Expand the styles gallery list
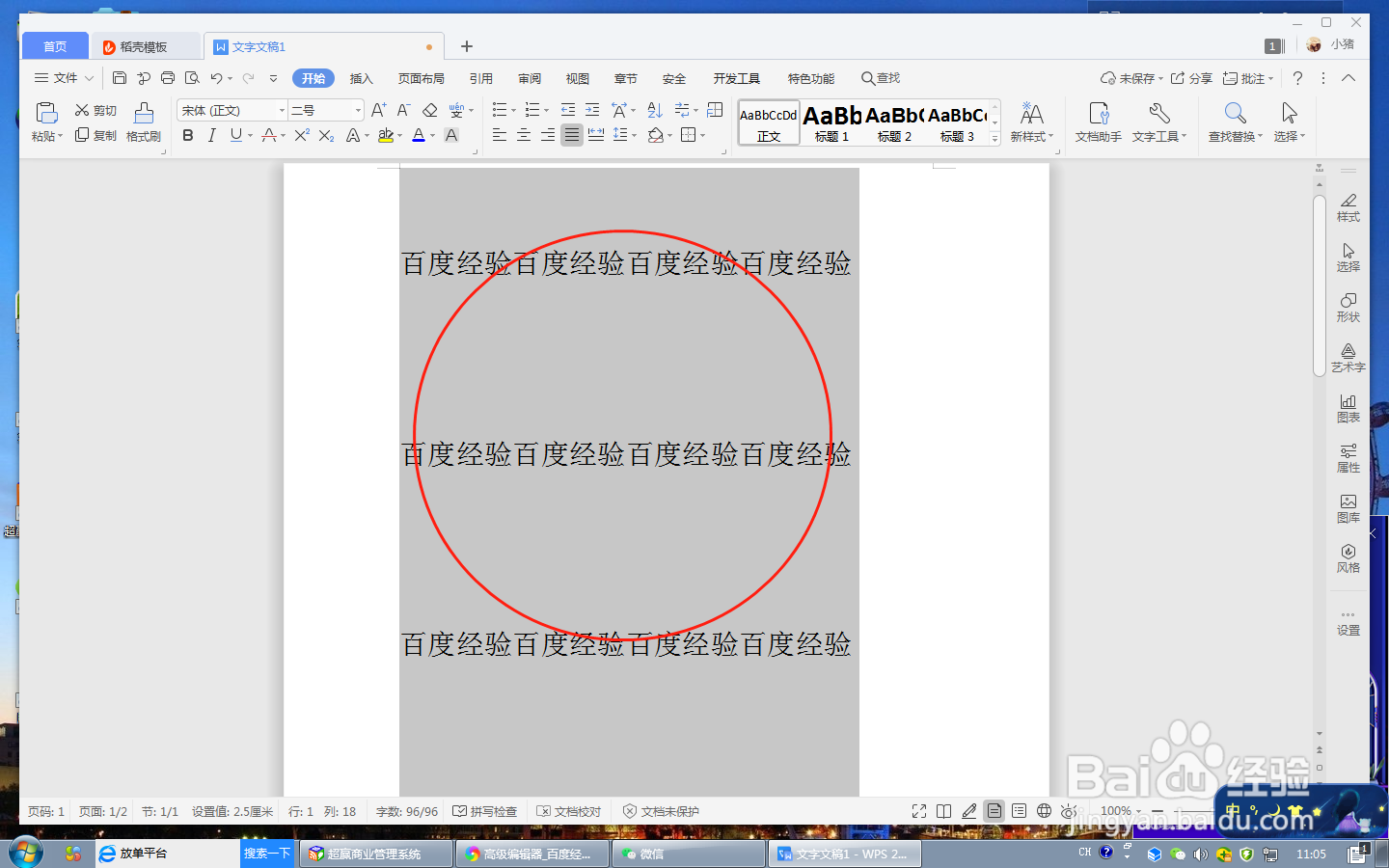Image resolution: width=1389 pixels, height=868 pixels. [x=995, y=139]
